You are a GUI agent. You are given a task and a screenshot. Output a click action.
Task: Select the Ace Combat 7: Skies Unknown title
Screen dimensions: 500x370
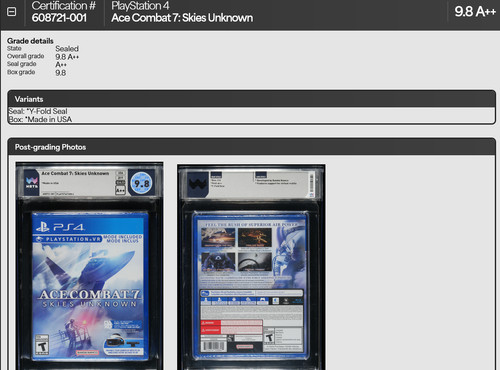[x=182, y=18]
